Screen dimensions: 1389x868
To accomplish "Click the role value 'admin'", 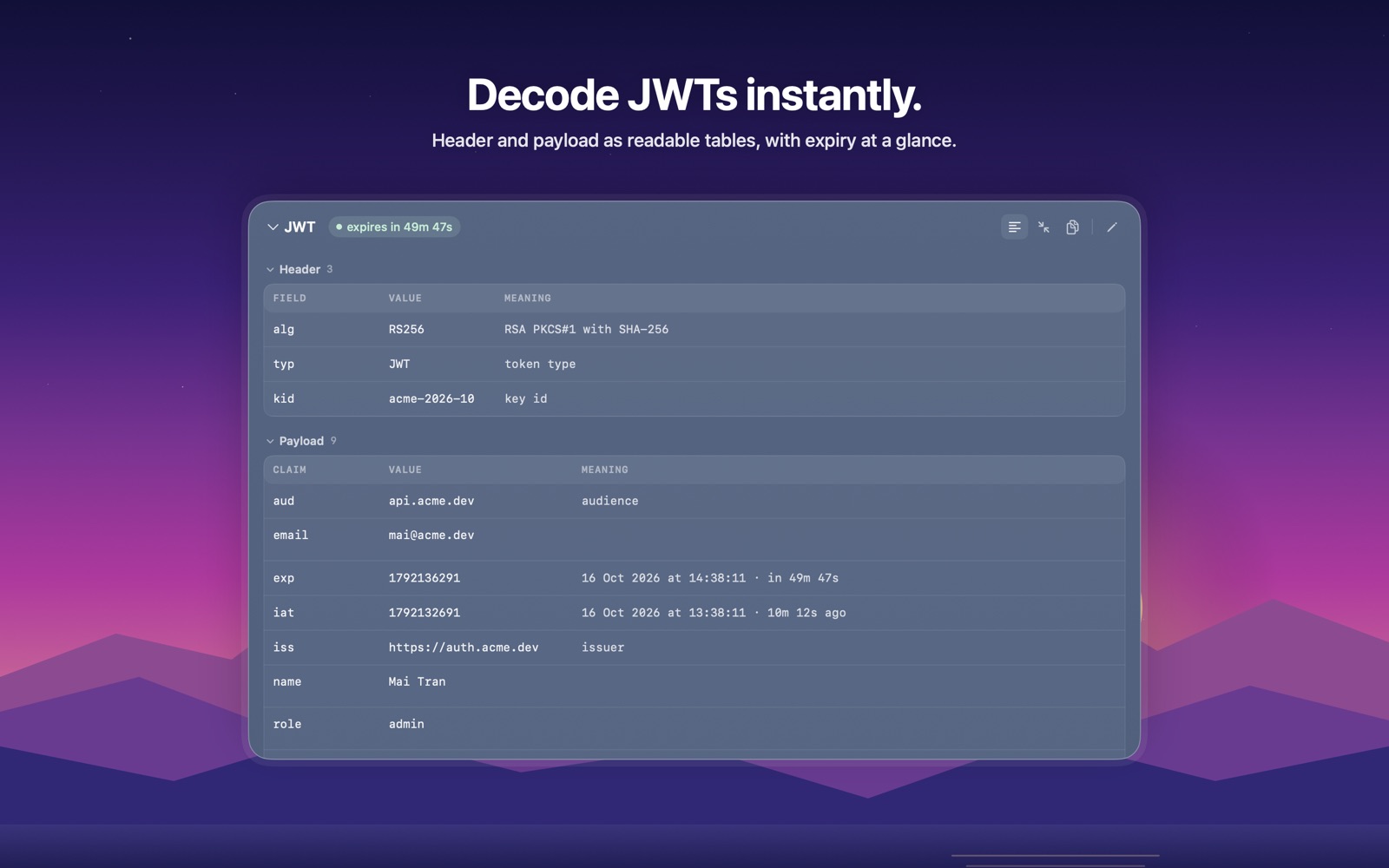I will click(406, 724).
